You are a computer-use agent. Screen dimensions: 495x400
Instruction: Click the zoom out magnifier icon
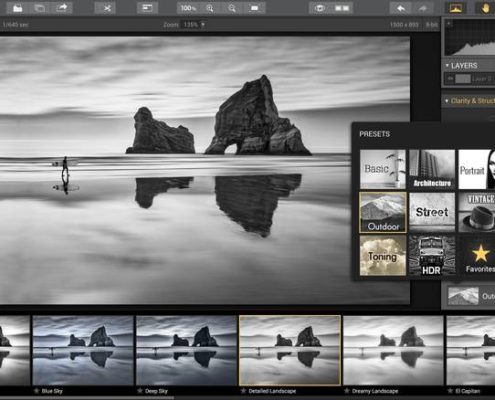tap(232, 8)
